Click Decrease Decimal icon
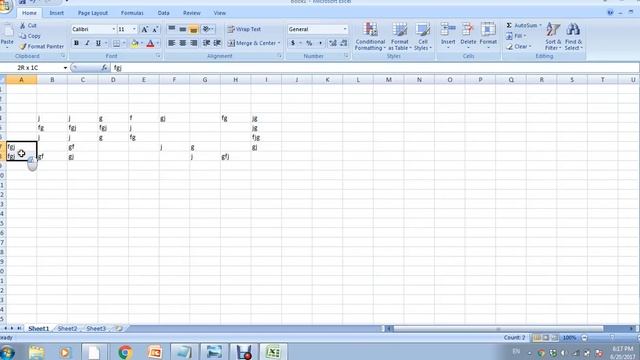 tap(344, 43)
